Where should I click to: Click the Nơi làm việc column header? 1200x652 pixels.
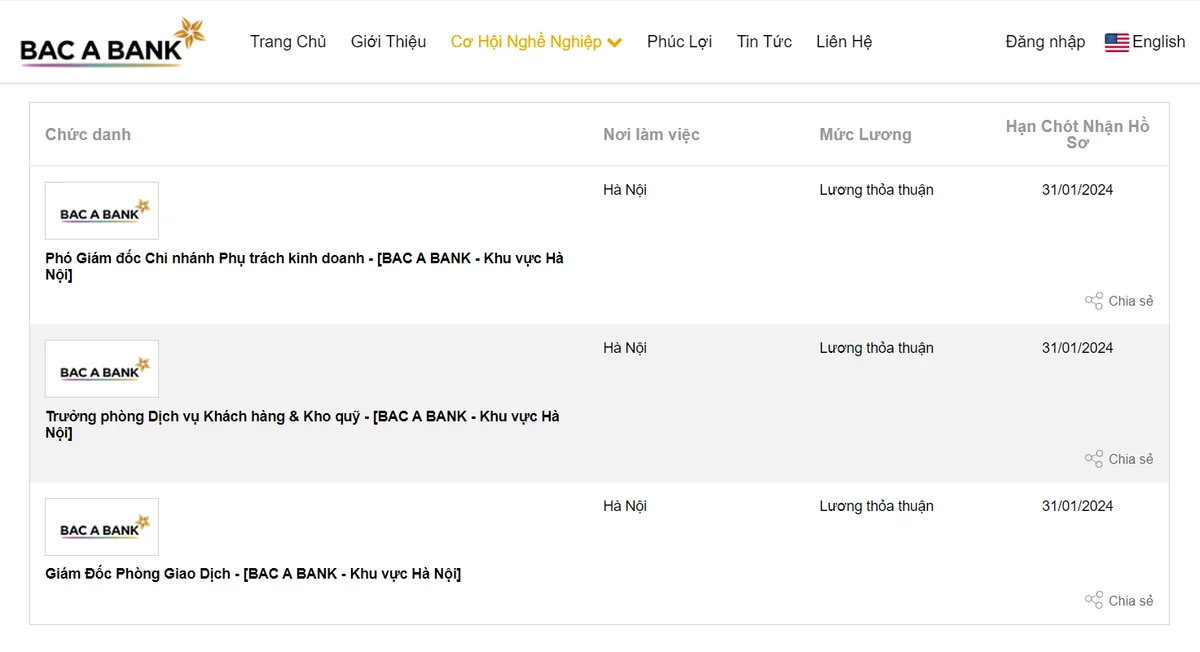point(651,134)
